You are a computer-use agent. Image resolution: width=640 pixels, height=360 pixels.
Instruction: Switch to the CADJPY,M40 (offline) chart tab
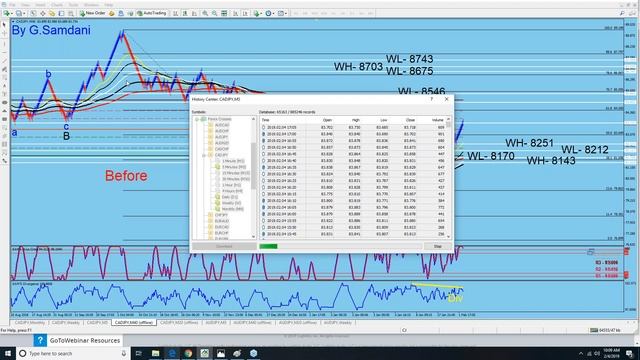pos(133,322)
